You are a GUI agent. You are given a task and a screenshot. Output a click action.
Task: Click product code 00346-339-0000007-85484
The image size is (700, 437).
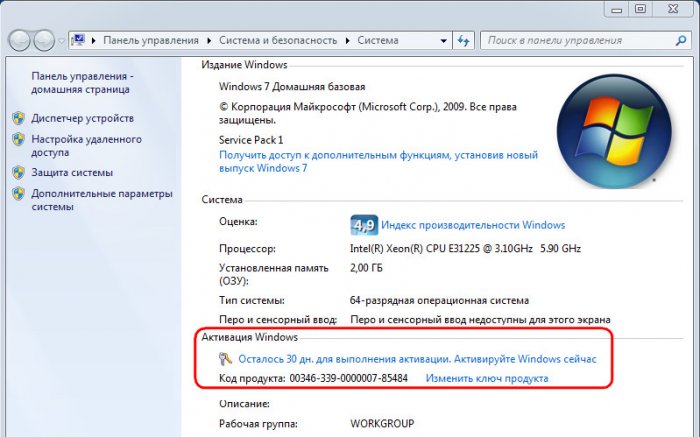(x=349, y=379)
